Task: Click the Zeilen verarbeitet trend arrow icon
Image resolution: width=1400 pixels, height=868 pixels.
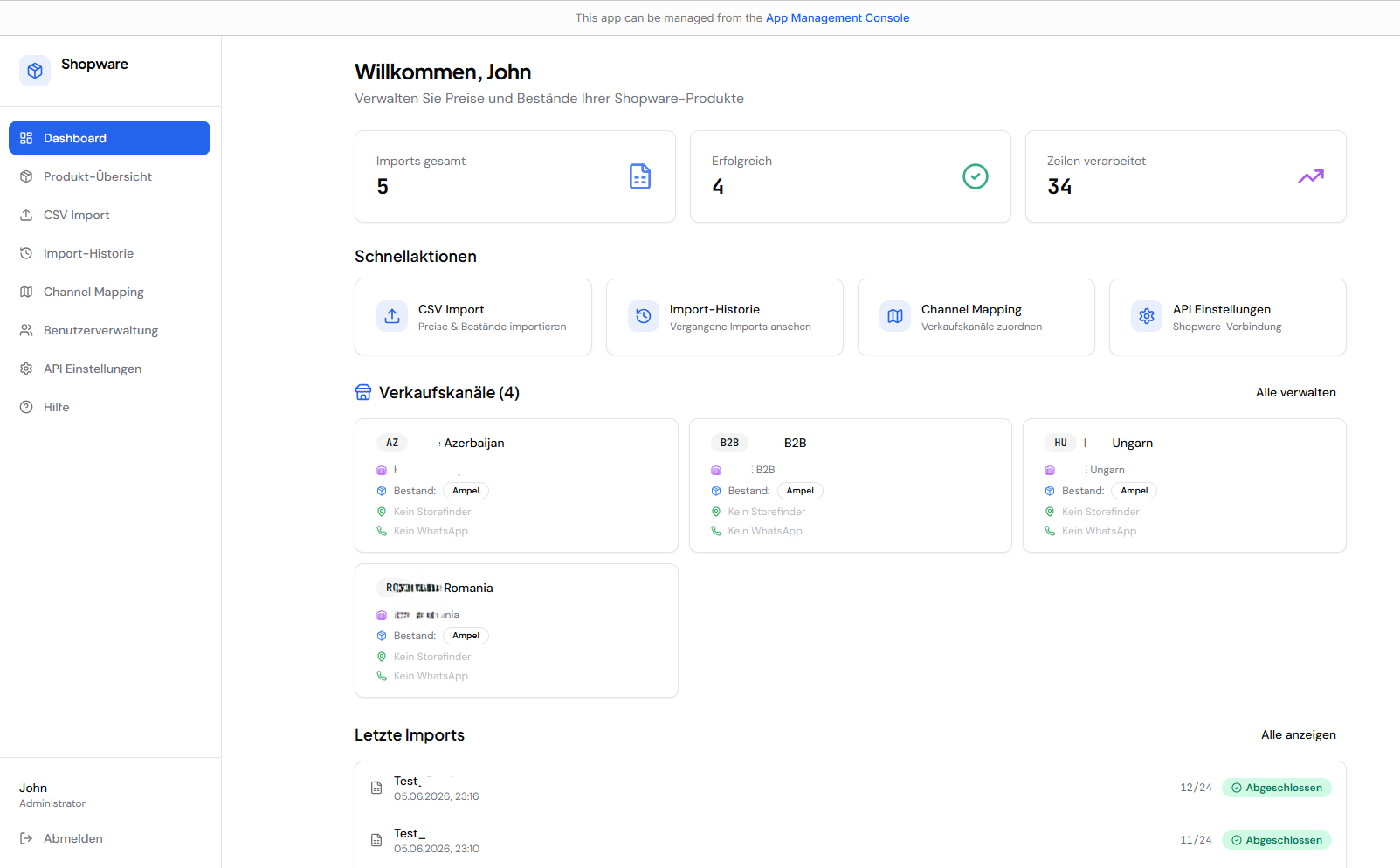Action: coord(1311,176)
